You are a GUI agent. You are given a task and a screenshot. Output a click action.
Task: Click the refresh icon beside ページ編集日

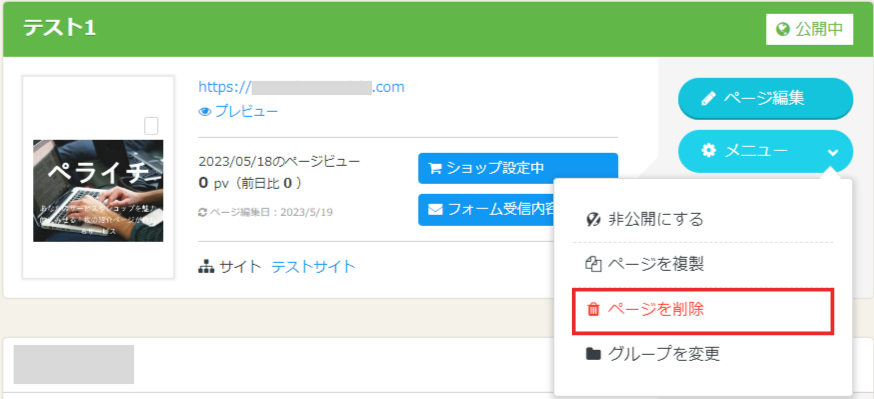[x=203, y=212]
